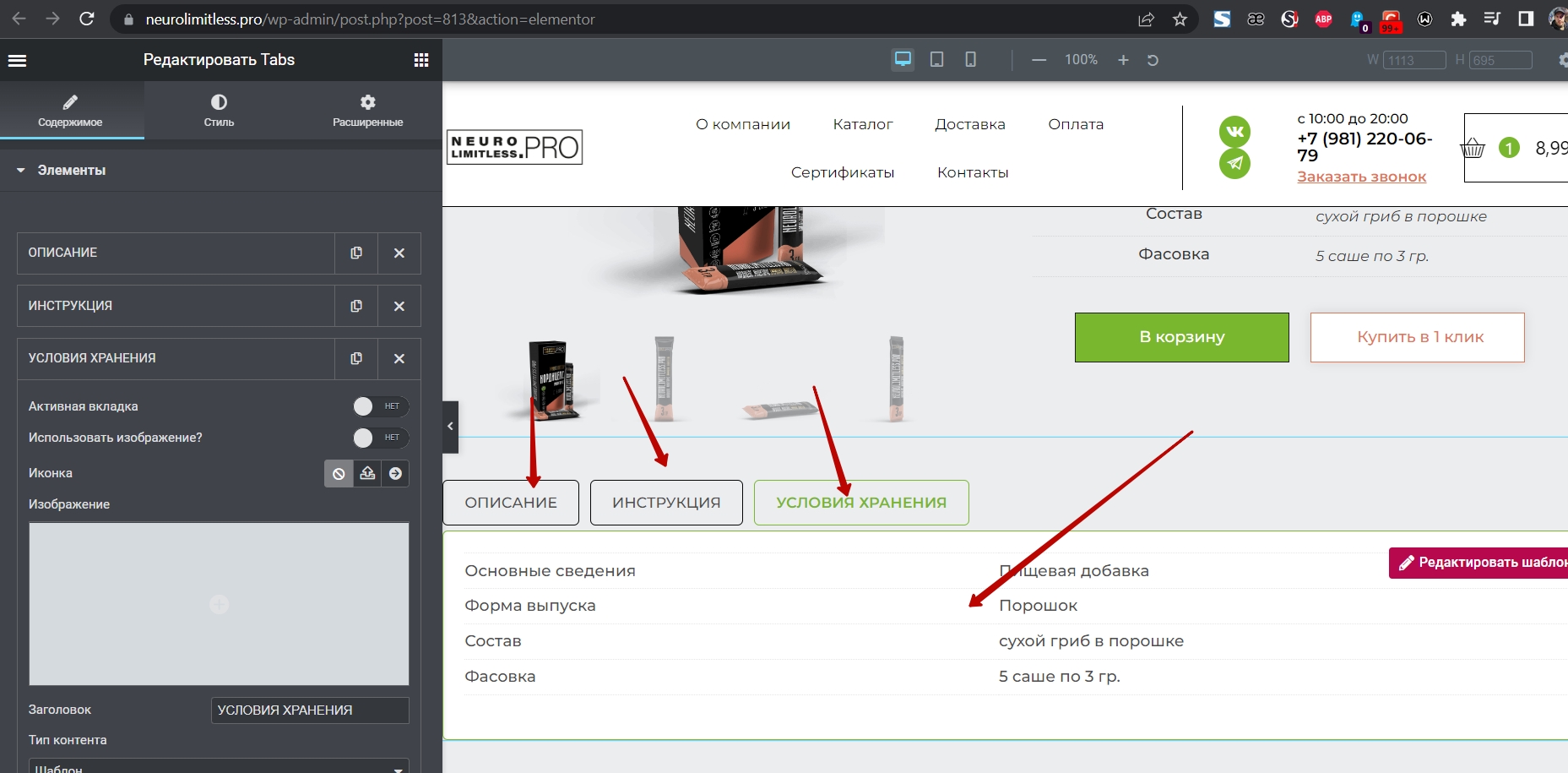Toggle the Активная вкладка switch
This screenshot has height=773, width=1568.
click(x=380, y=406)
